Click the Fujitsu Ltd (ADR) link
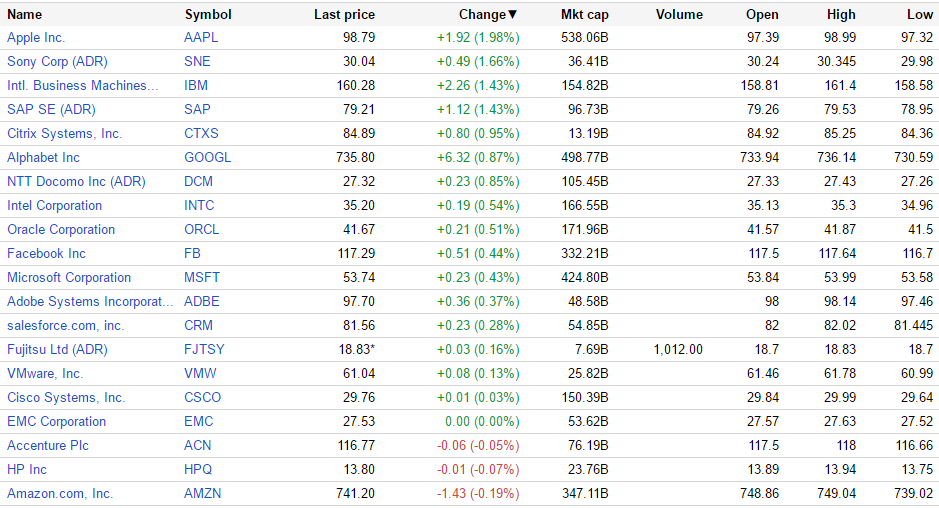The width and height of the screenshot is (939, 508). click(x=57, y=349)
